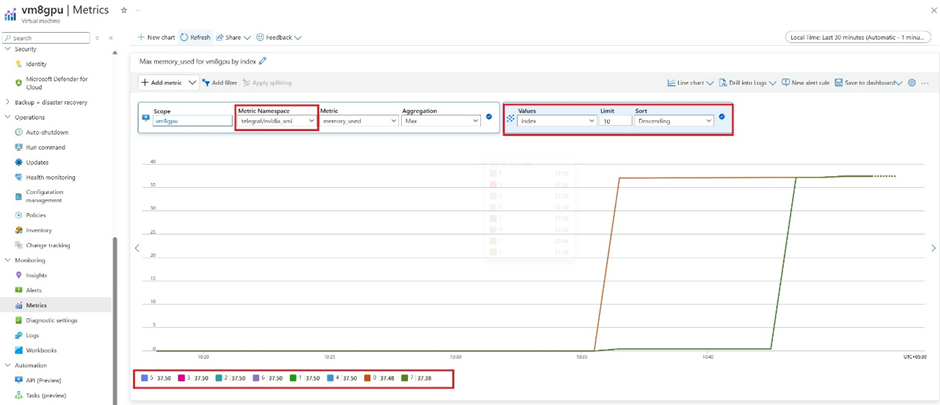Collapse the Security section
The width and height of the screenshot is (940, 405).
click(8, 49)
